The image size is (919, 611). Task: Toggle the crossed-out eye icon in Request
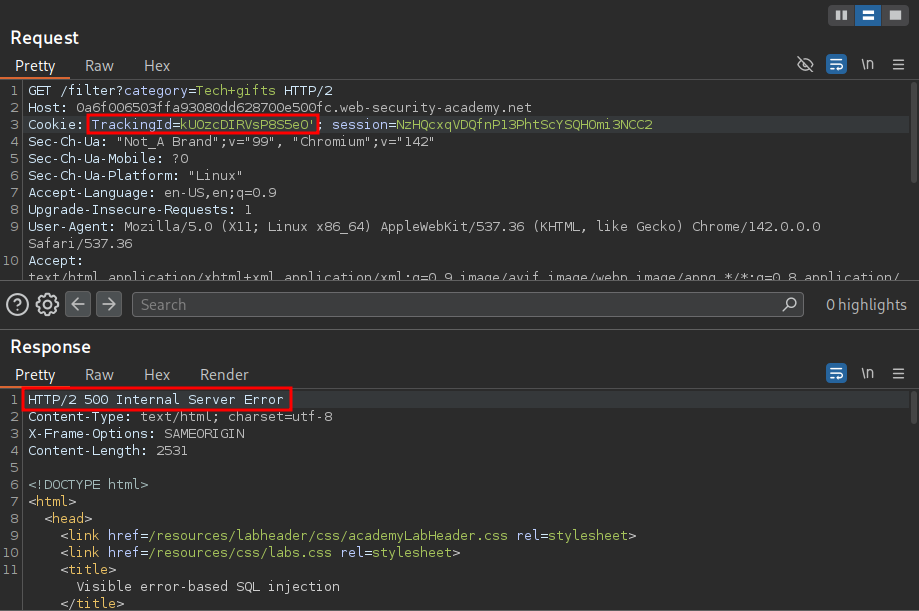coord(805,65)
